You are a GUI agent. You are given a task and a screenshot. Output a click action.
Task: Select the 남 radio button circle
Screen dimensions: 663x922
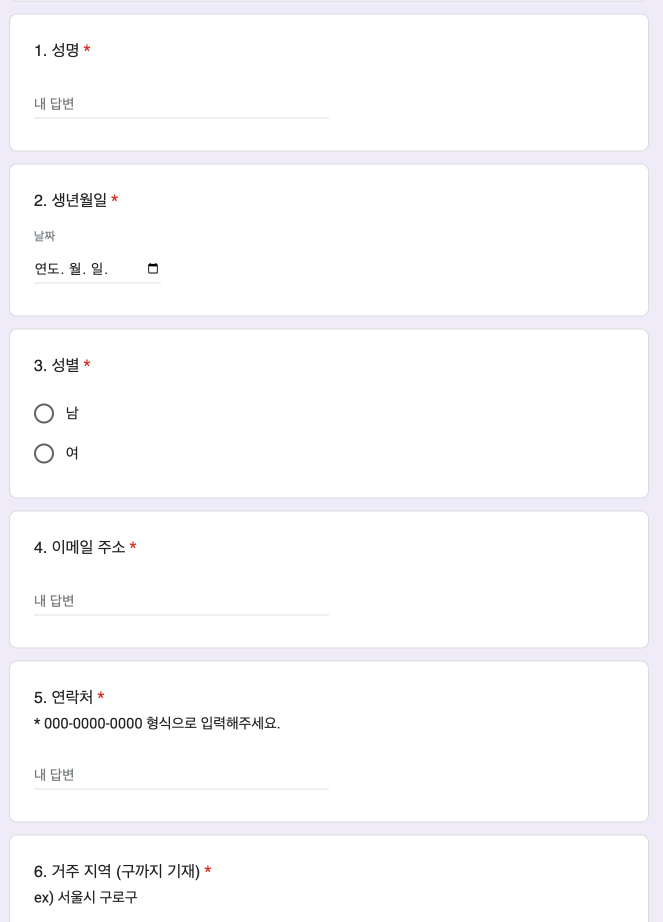[x=44, y=413]
